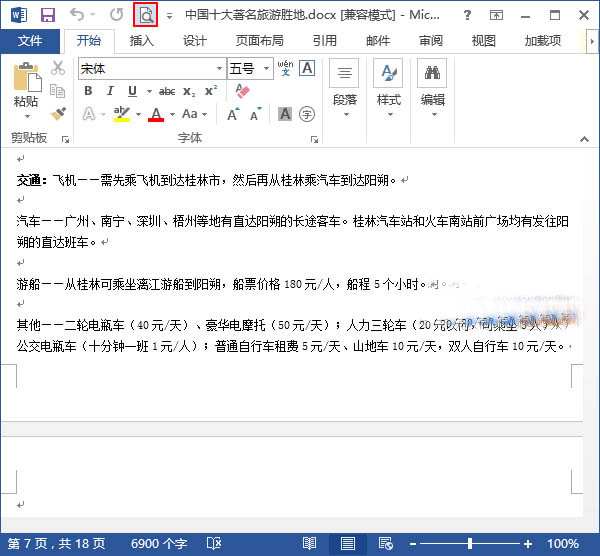Open the Phonetic Guide (wén) tool
Screen dimensions: 600x556
[285, 68]
